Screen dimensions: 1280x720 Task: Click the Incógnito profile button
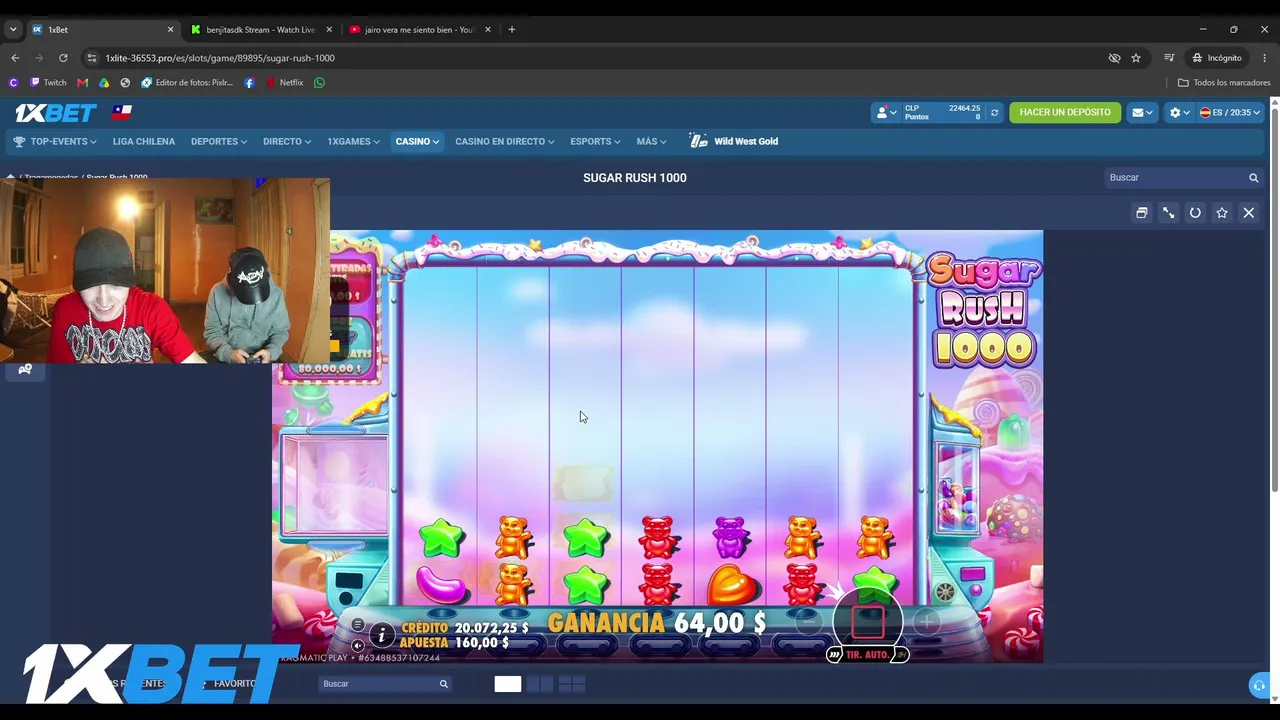click(x=1217, y=58)
